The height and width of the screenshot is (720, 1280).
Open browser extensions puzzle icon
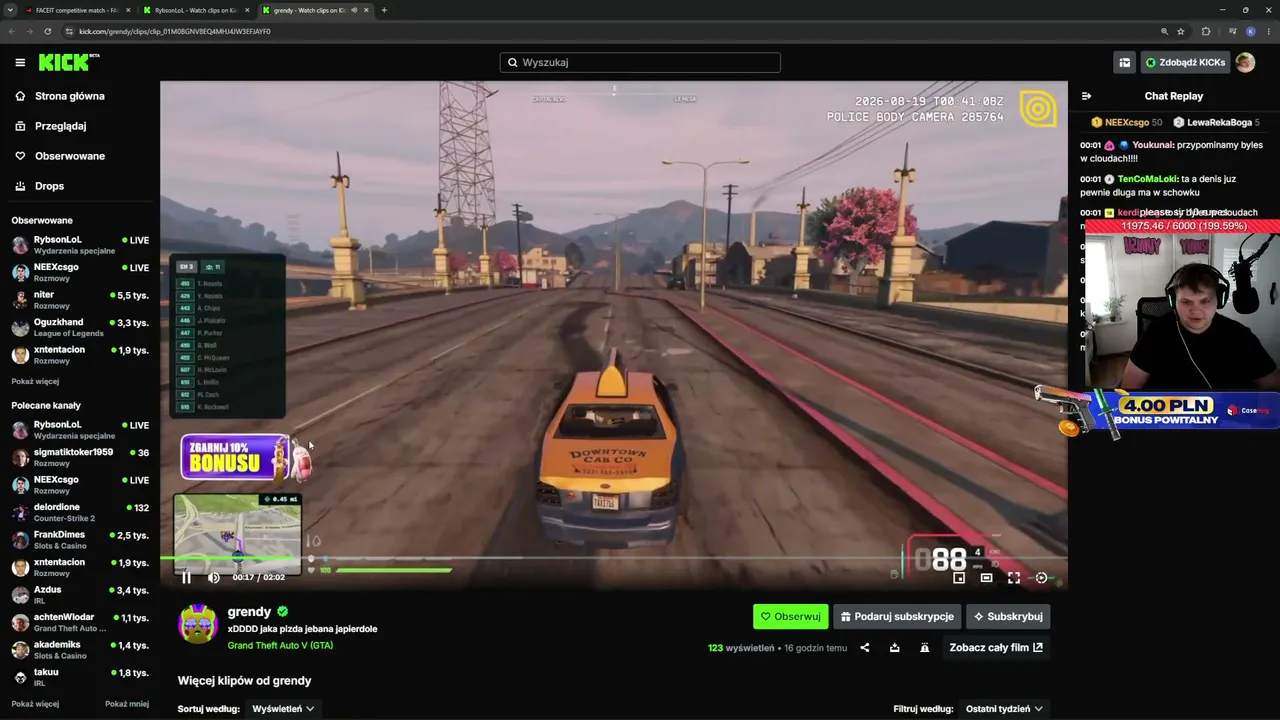click(x=1205, y=31)
